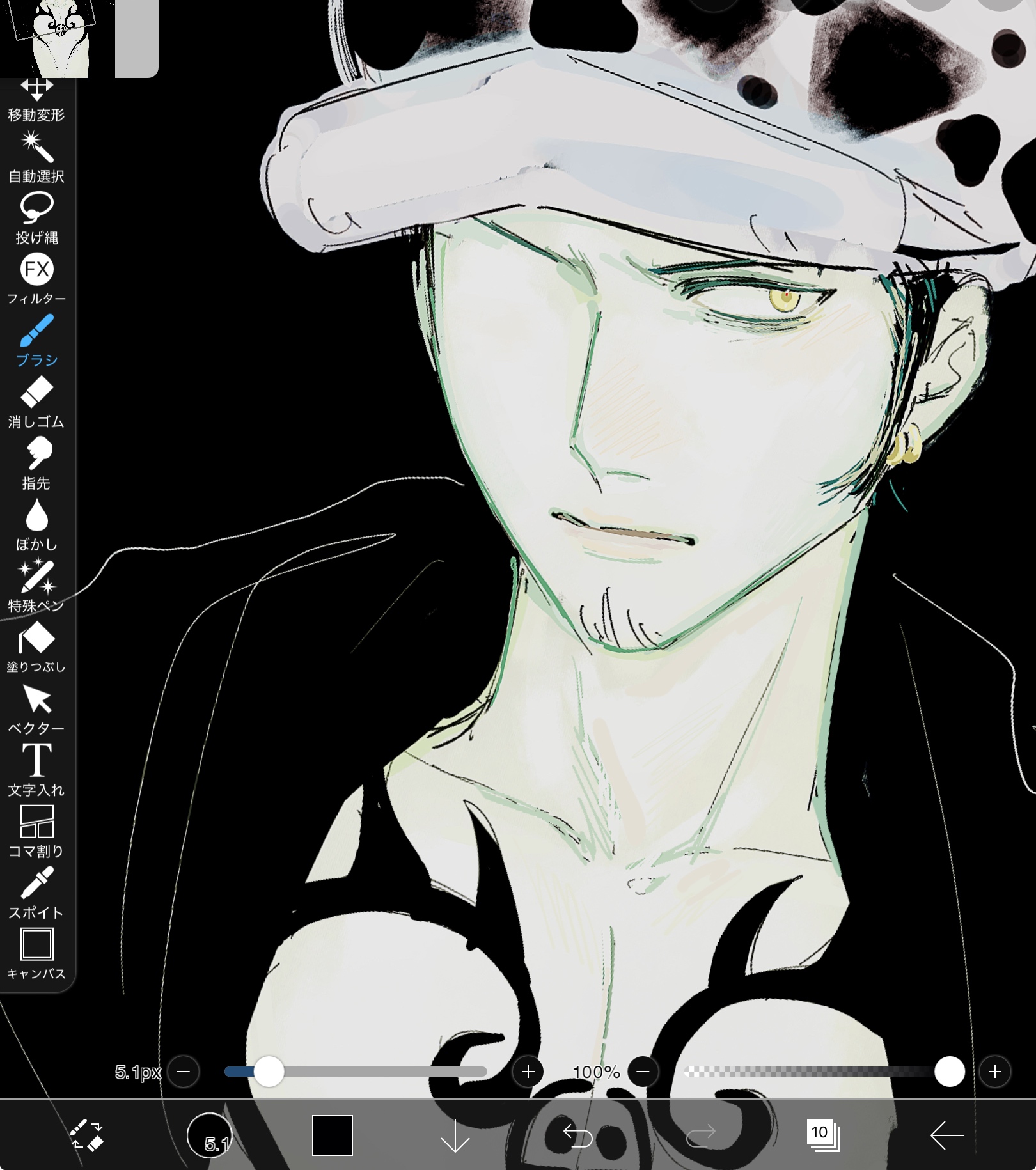This screenshot has height=1170, width=1036.
Task: Select the 自動選択 magic wand tool
Action: [36, 156]
